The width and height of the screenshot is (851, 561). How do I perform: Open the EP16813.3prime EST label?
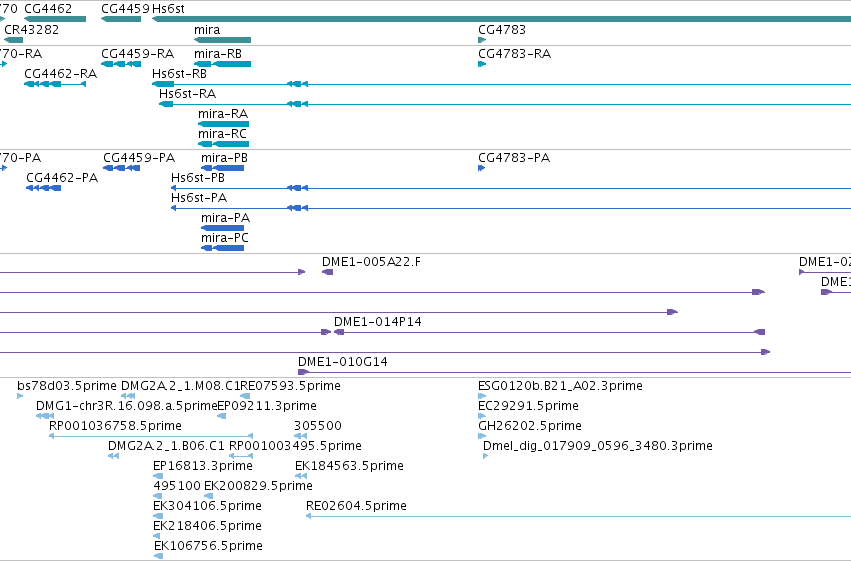[202, 466]
